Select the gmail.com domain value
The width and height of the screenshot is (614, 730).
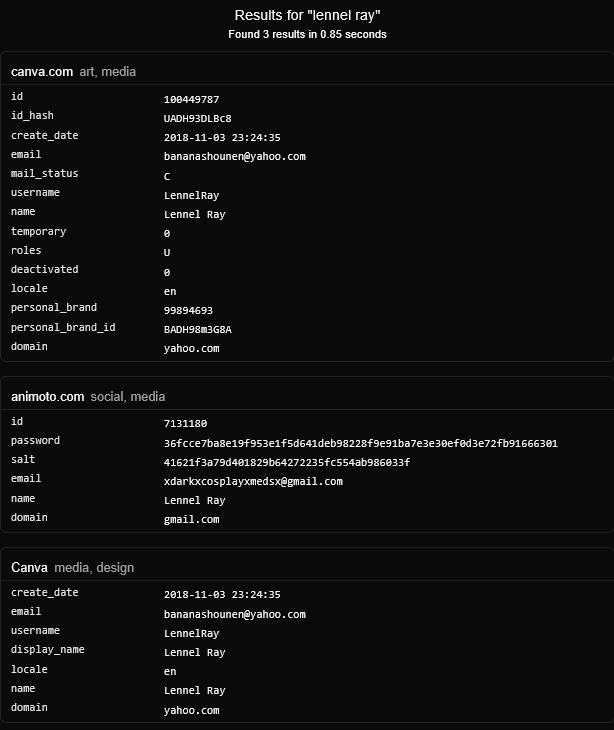click(x=191, y=520)
